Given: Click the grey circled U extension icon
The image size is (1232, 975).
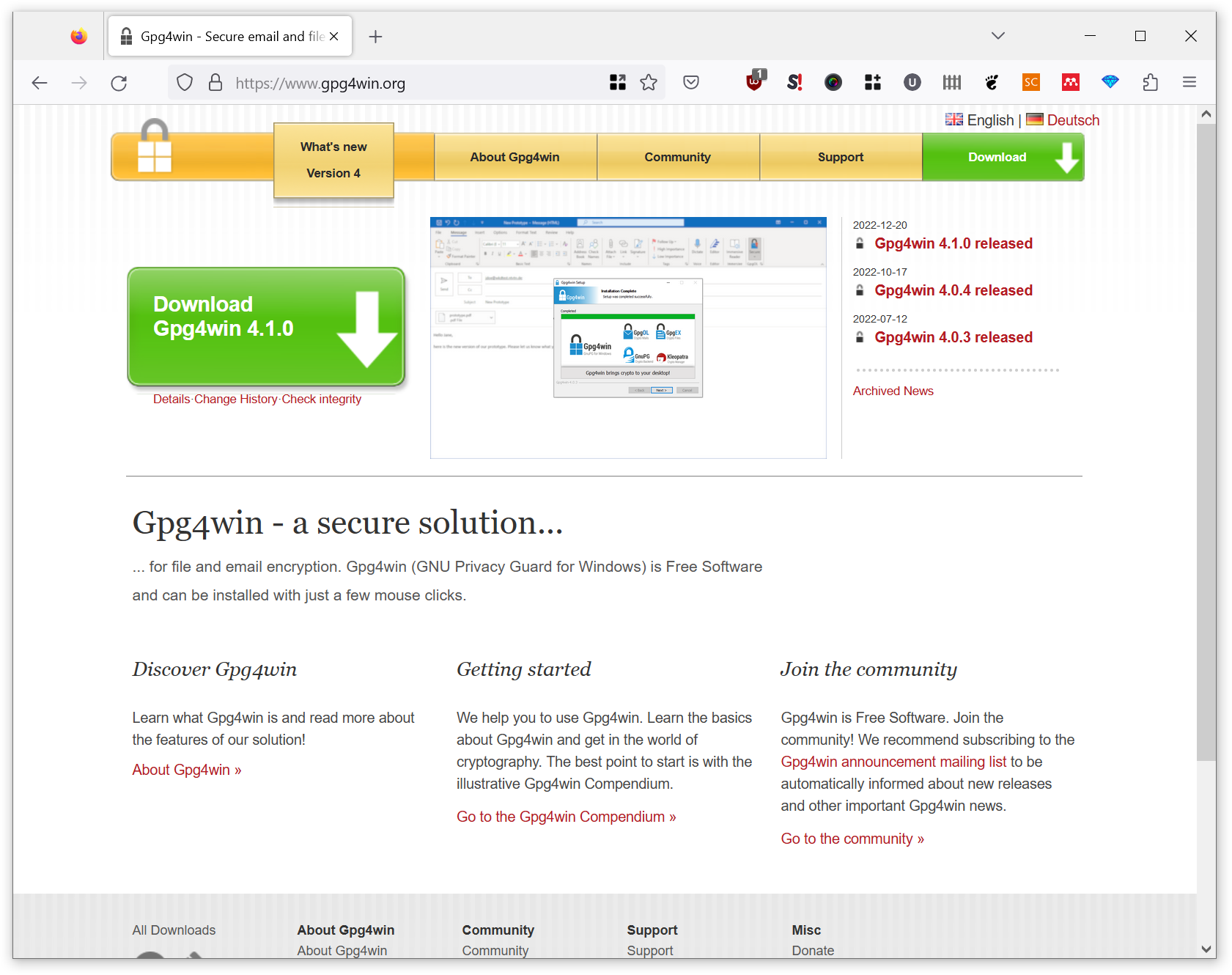Looking at the screenshot, I should pyautogui.click(x=912, y=82).
